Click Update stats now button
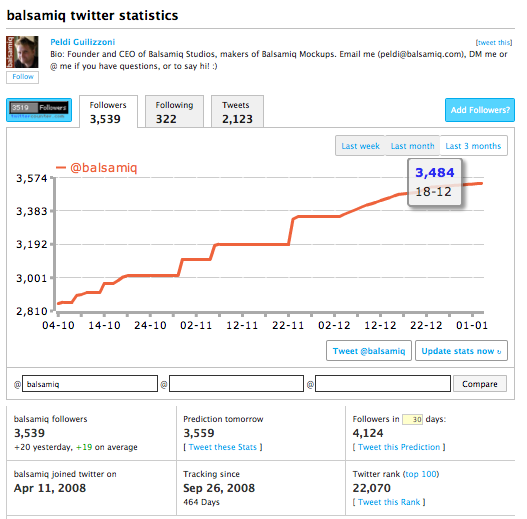This screenshot has height=519, width=527. pos(461,351)
